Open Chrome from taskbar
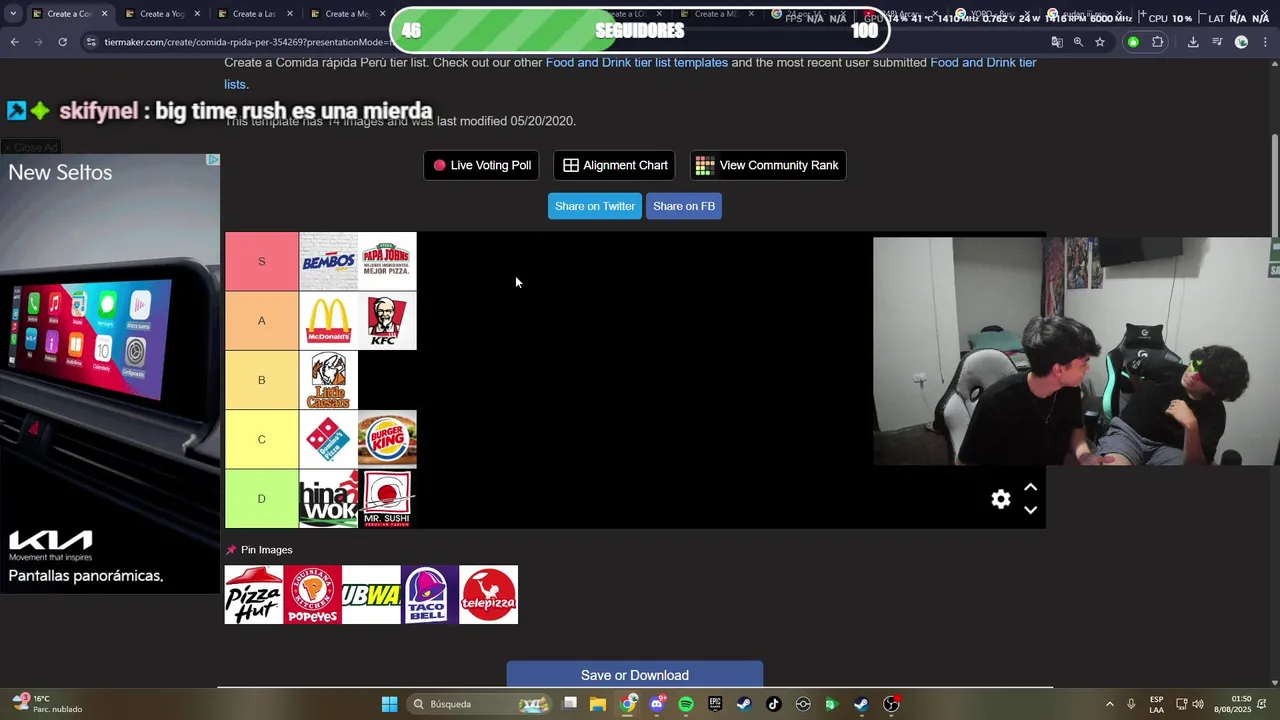 [628, 704]
